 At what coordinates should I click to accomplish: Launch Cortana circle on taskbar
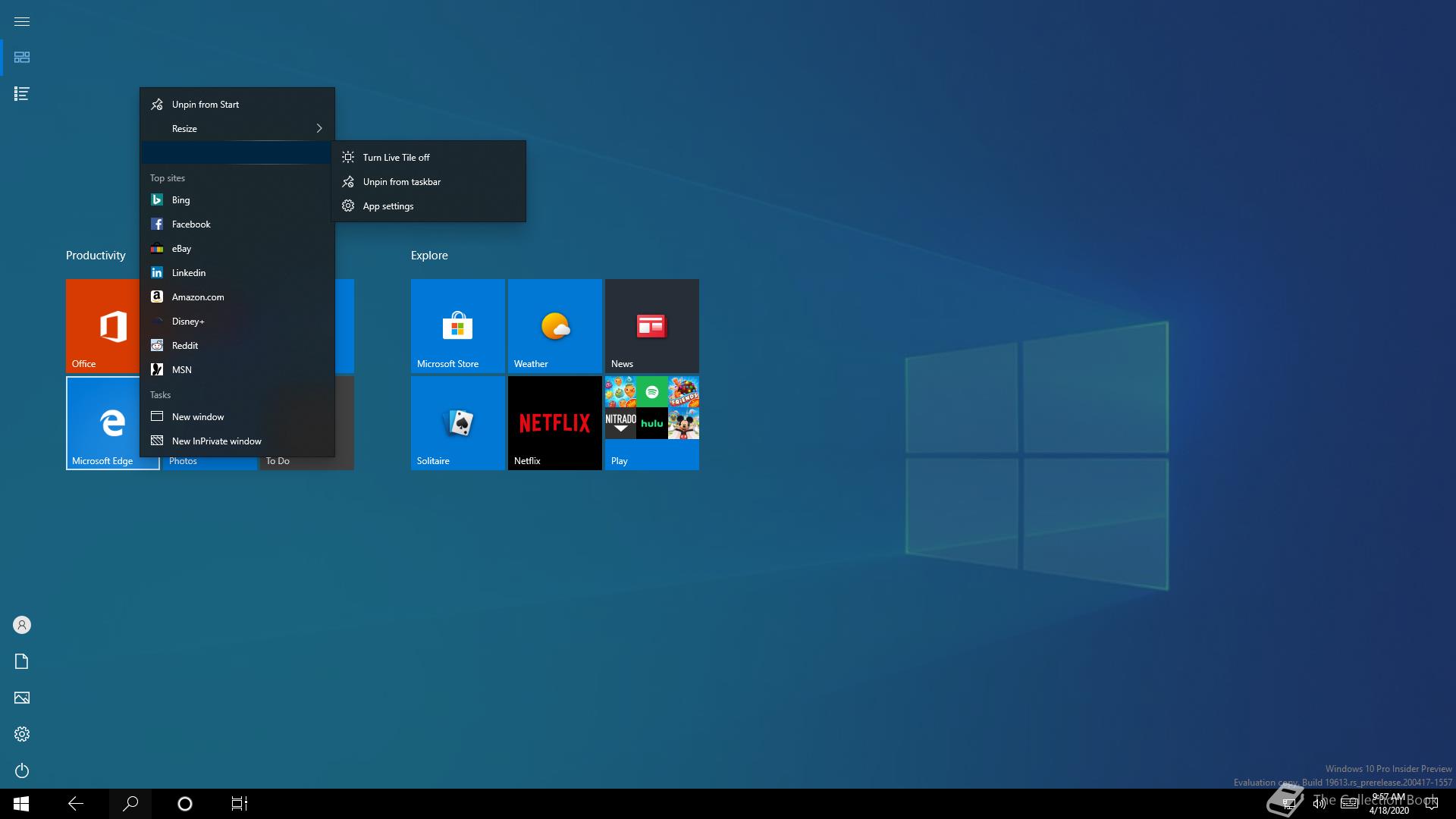tap(185, 804)
